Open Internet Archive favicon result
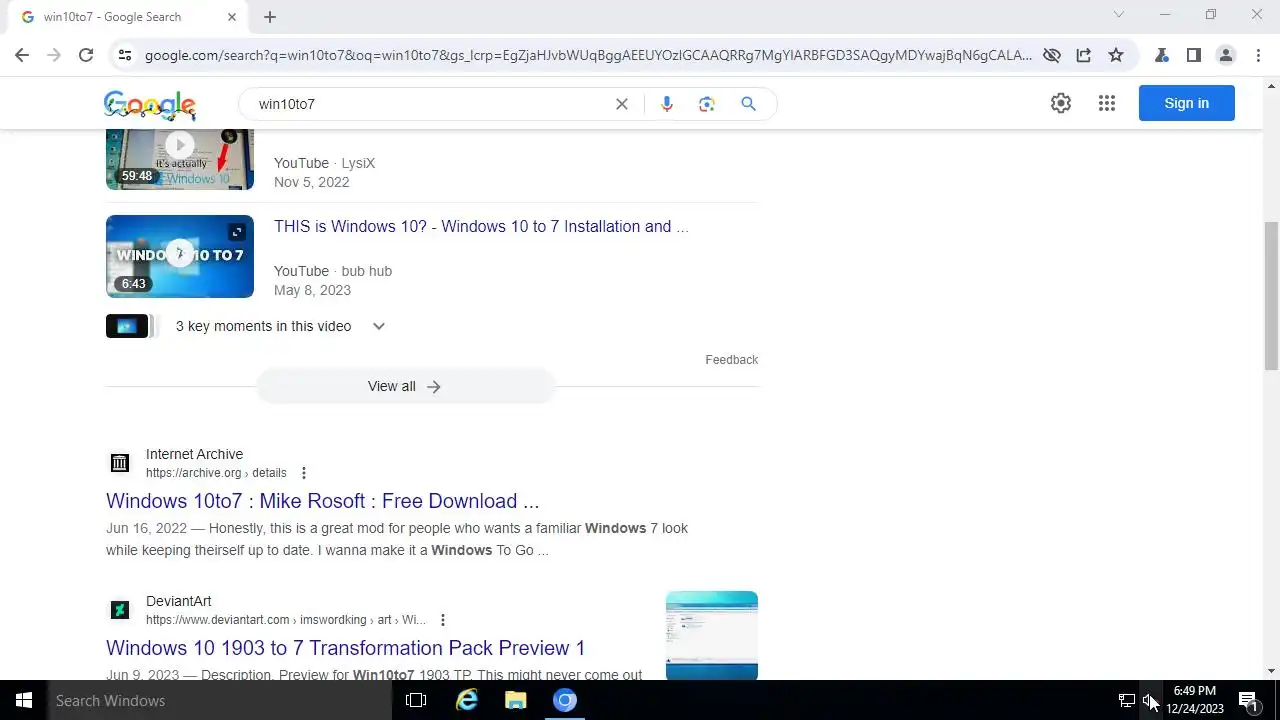 click(x=120, y=462)
